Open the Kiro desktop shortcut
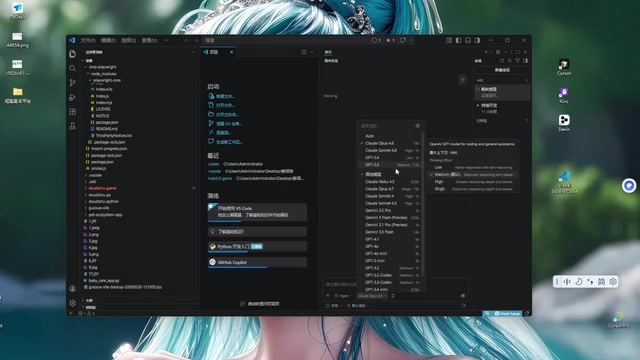This screenshot has width=640, height=360. pos(564,95)
